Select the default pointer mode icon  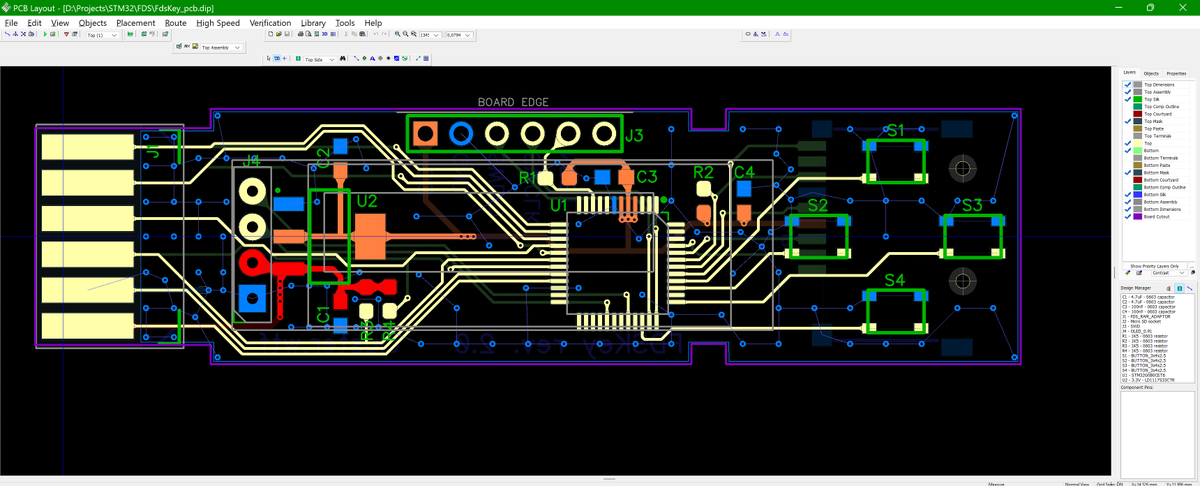[x=269, y=59]
